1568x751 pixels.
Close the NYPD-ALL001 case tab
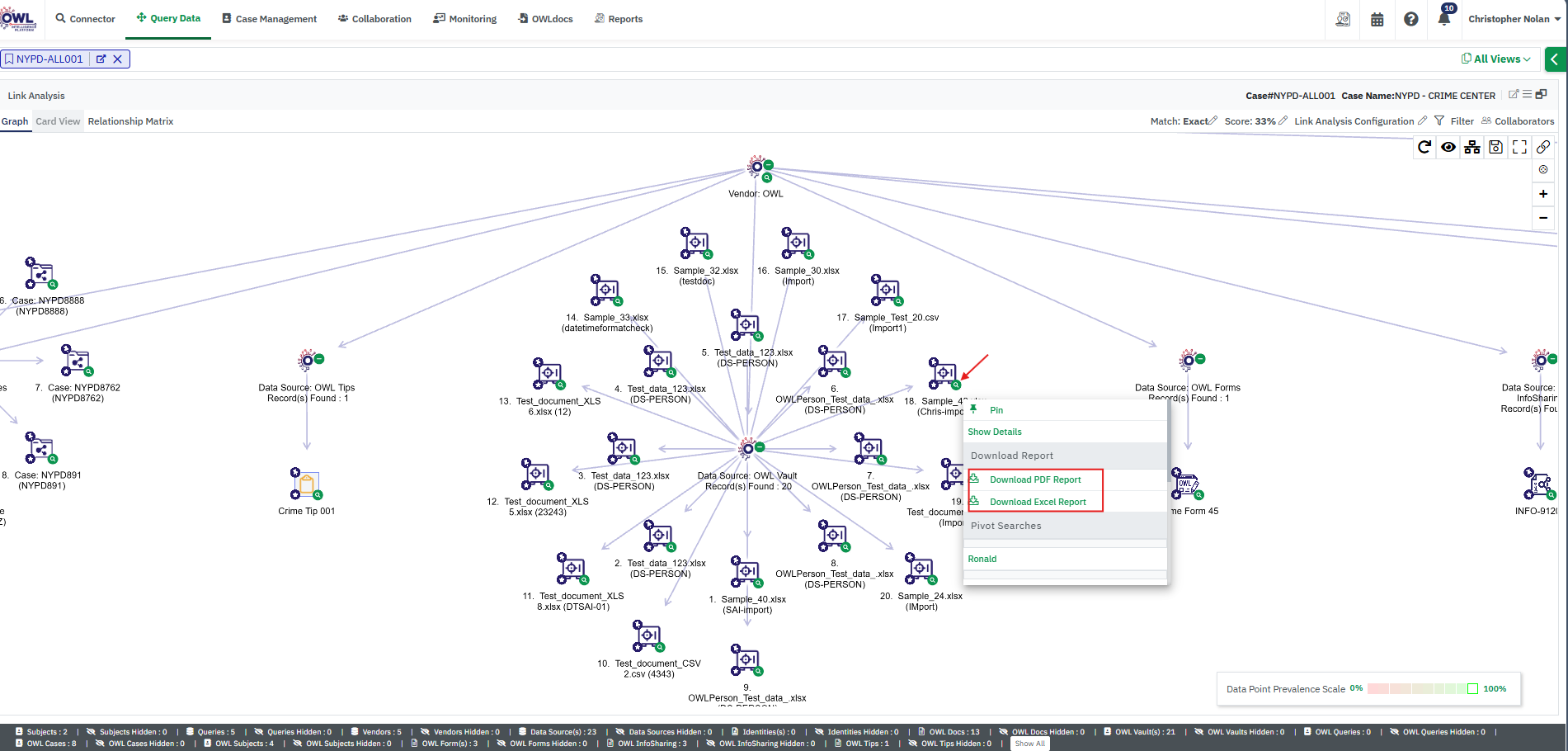[118, 59]
